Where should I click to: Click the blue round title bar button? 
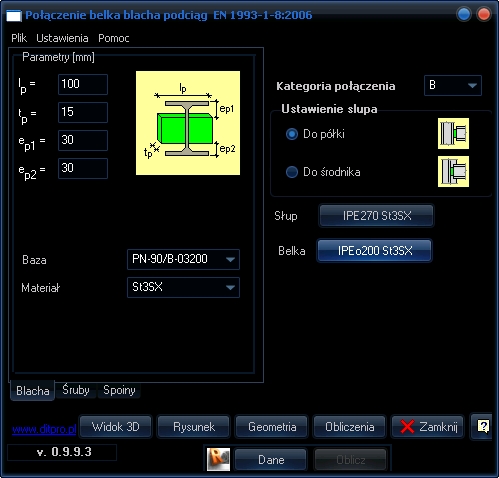[464, 14]
